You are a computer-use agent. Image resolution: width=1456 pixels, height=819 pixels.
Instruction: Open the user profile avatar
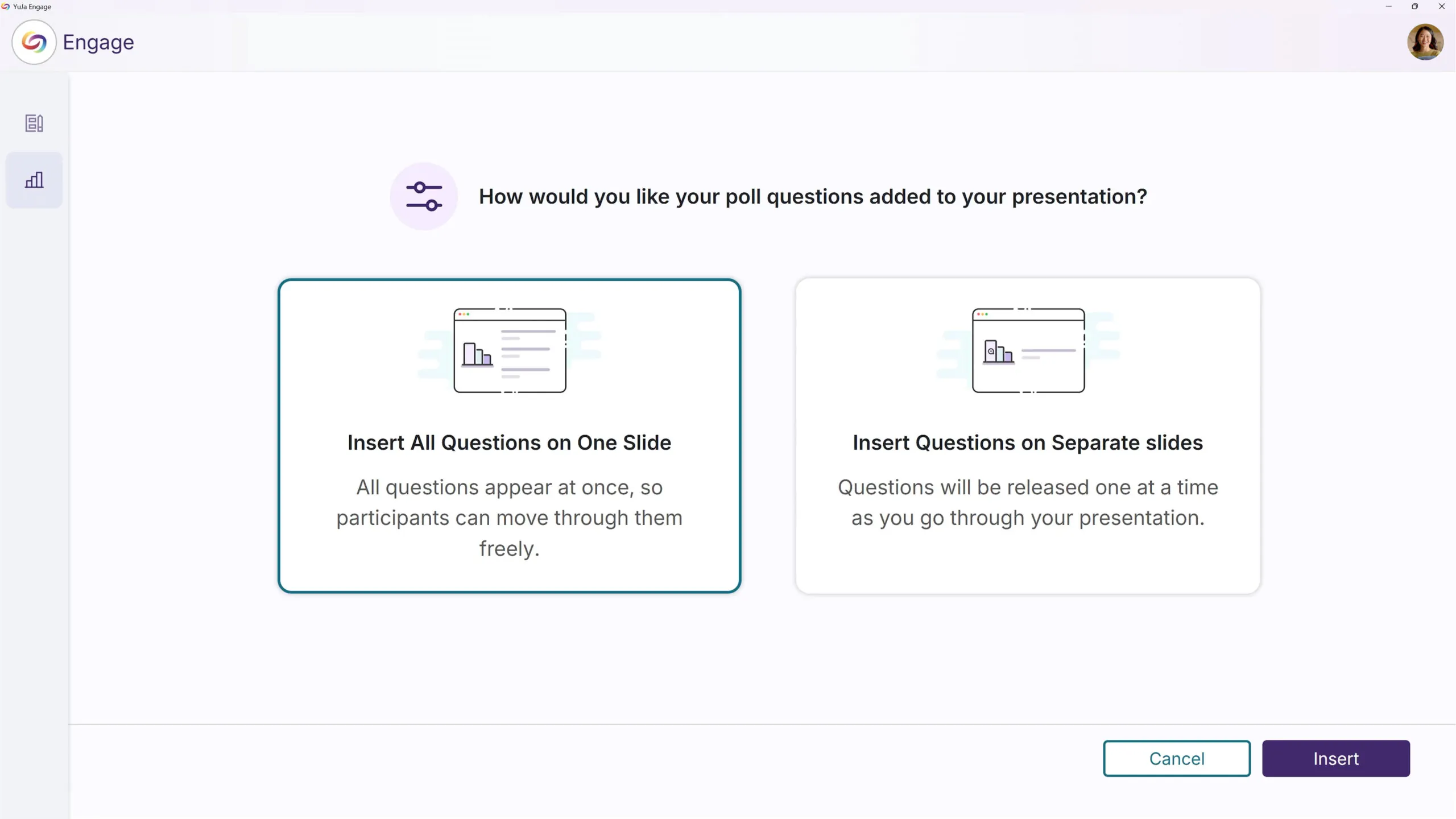coord(1425,42)
